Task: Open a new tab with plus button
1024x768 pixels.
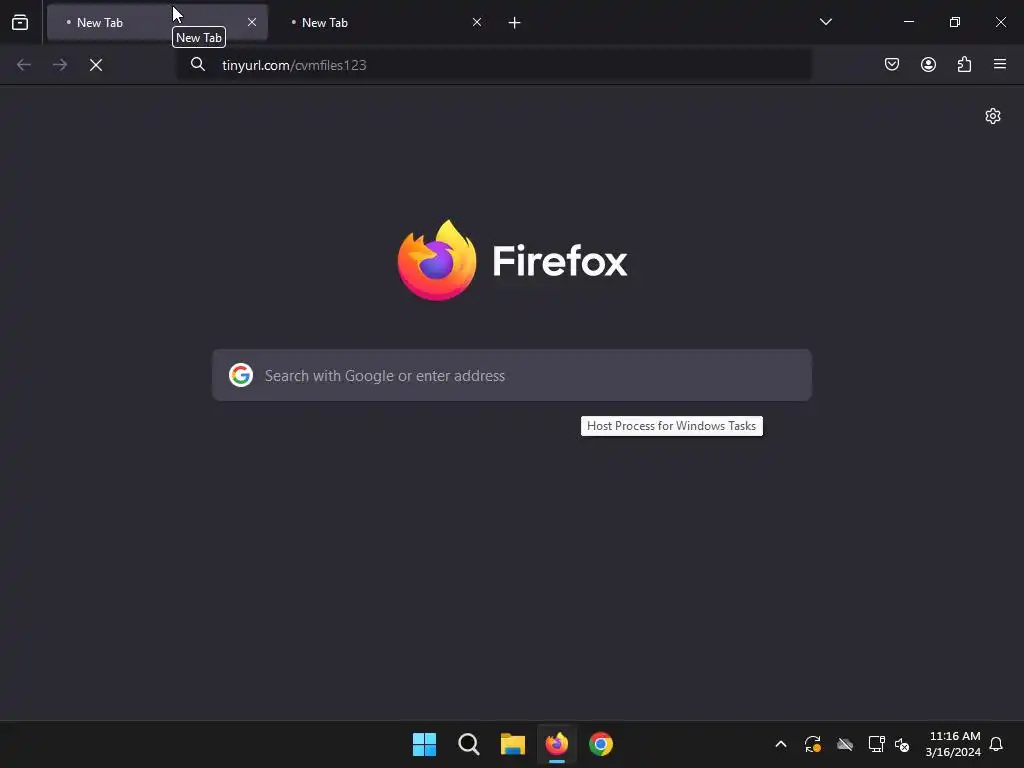Action: 515,23
